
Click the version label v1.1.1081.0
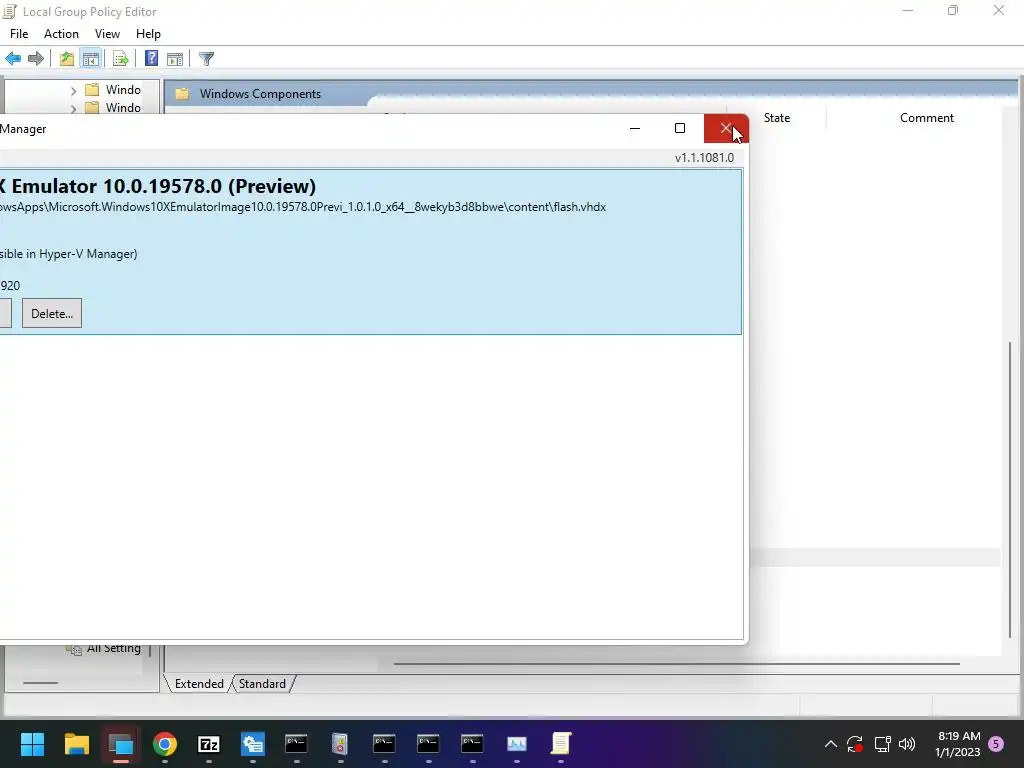pos(704,157)
